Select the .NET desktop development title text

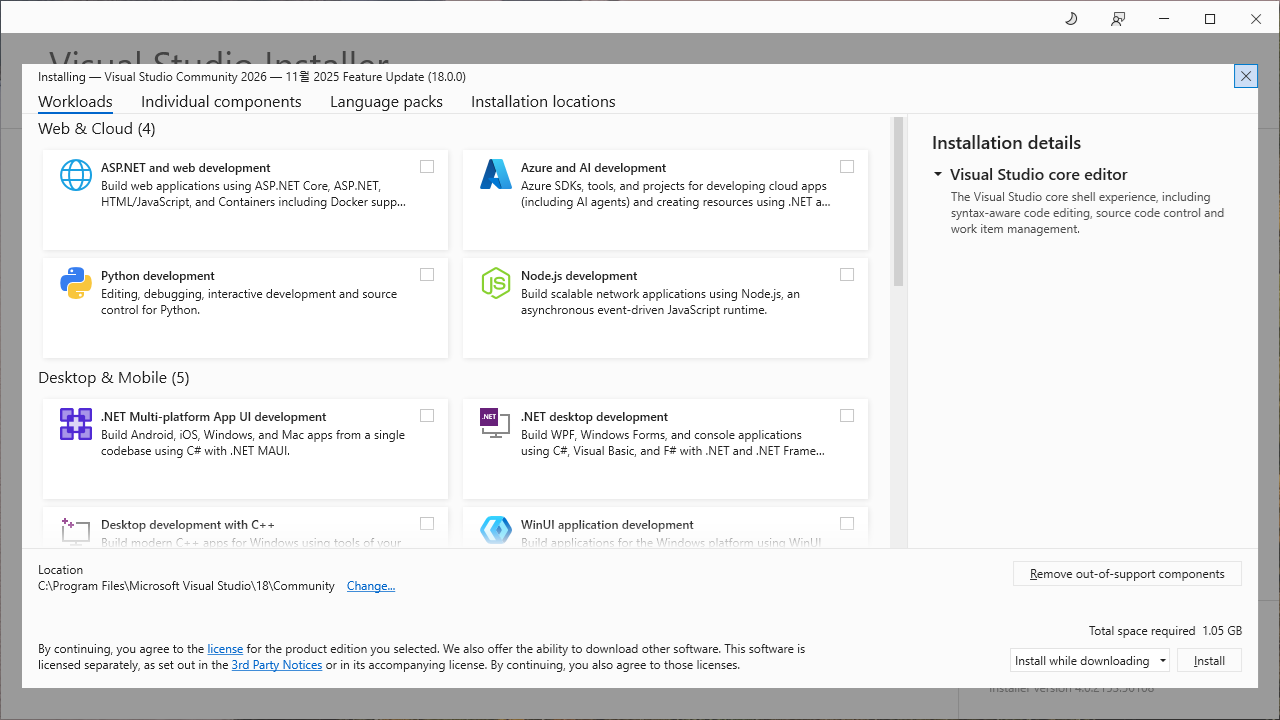[594, 417]
